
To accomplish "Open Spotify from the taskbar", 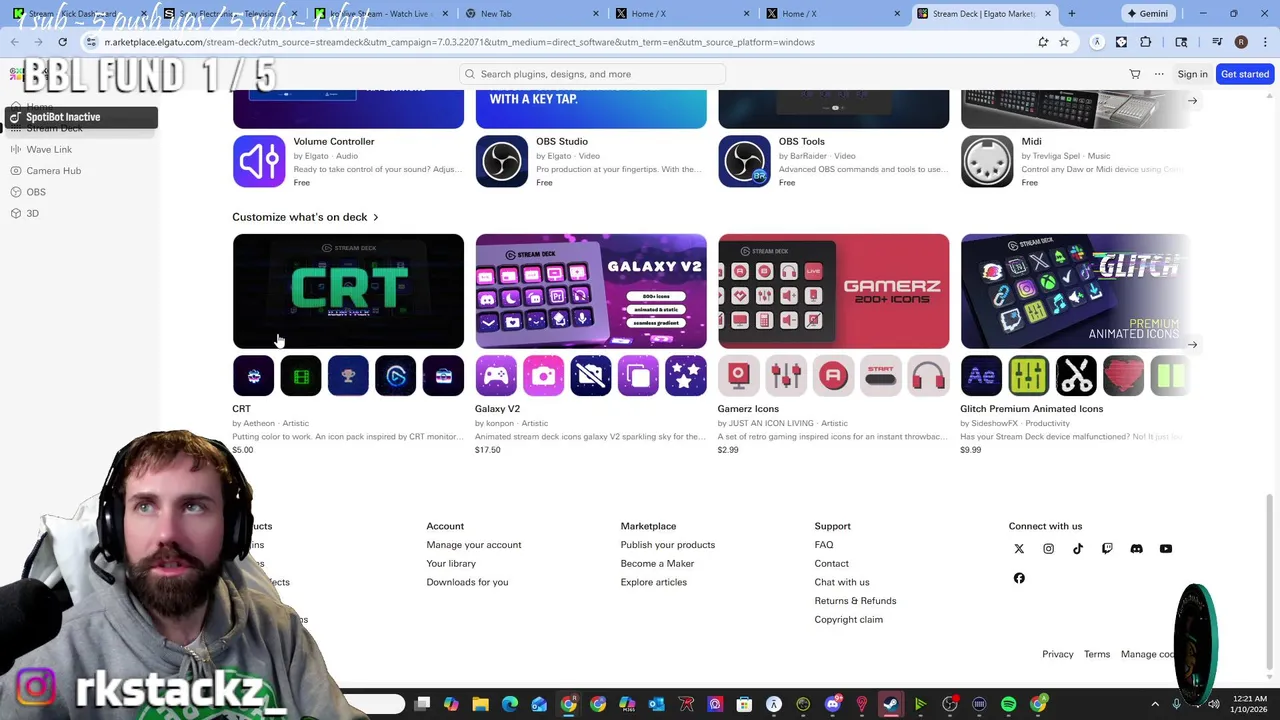I will coord(1008,705).
